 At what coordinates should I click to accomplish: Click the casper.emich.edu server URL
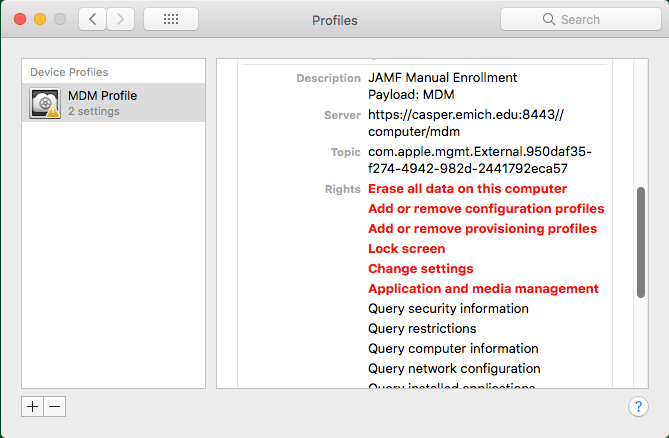pos(466,123)
